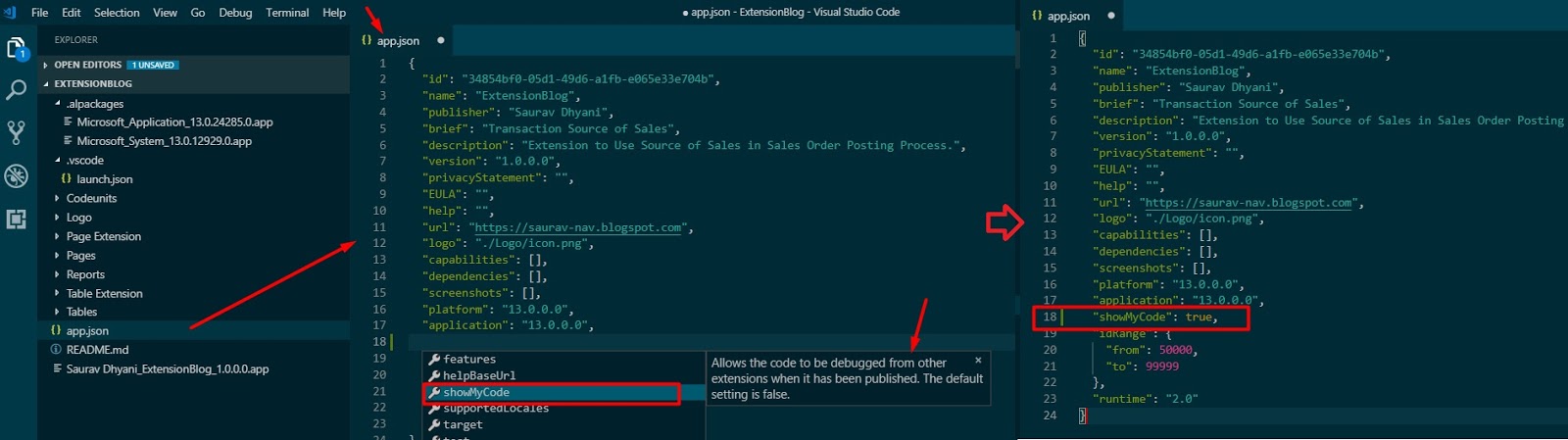Viewport: 1568px width, 440px height.
Task: Expand the Pages folder
Action: point(80,256)
